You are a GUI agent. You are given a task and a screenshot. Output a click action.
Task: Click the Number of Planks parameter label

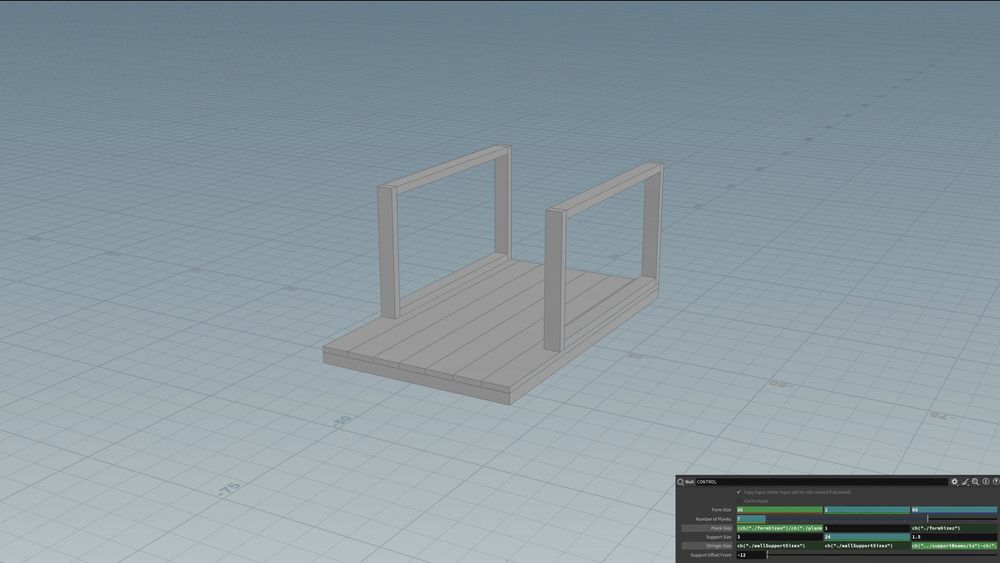pos(713,519)
